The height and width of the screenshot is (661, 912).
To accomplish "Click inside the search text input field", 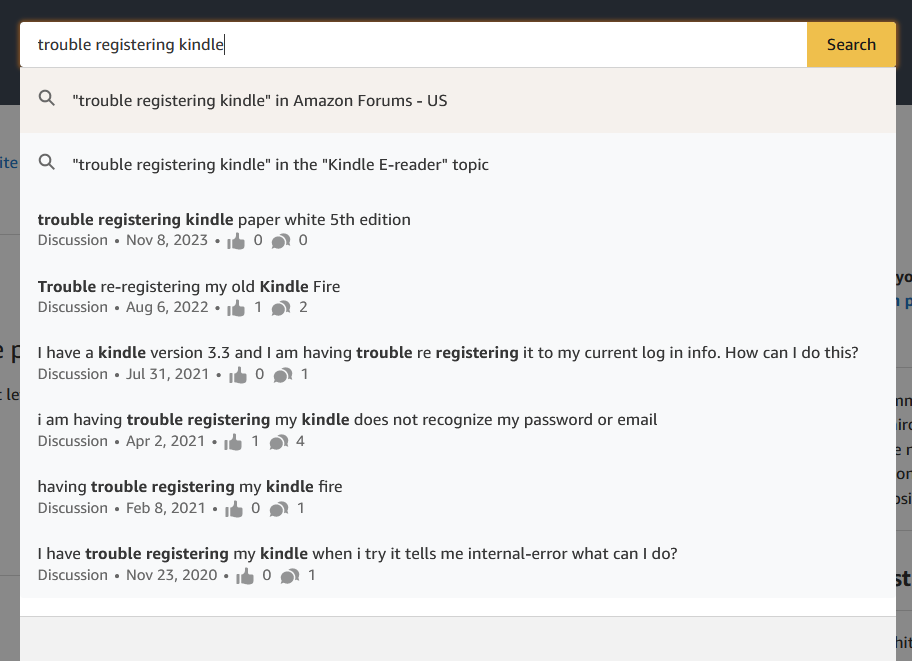I will coord(400,44).
